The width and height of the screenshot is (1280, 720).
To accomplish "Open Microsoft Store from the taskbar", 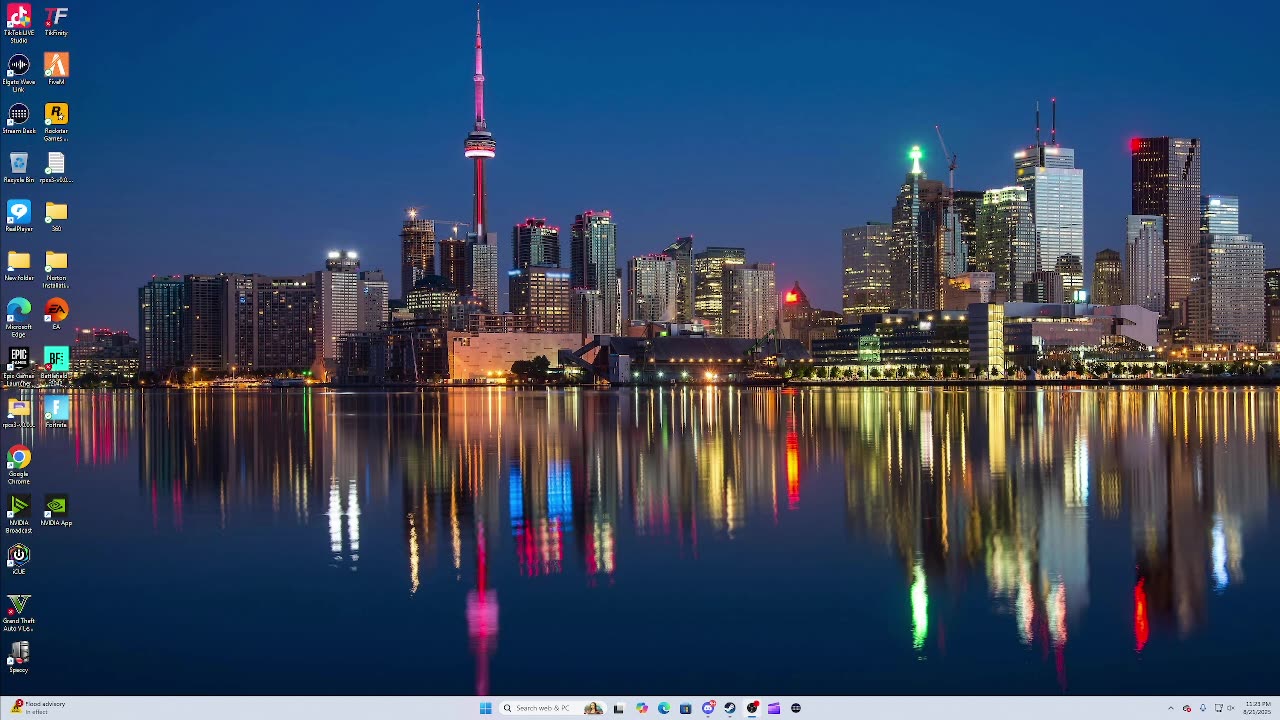I will tap(685, 708).
